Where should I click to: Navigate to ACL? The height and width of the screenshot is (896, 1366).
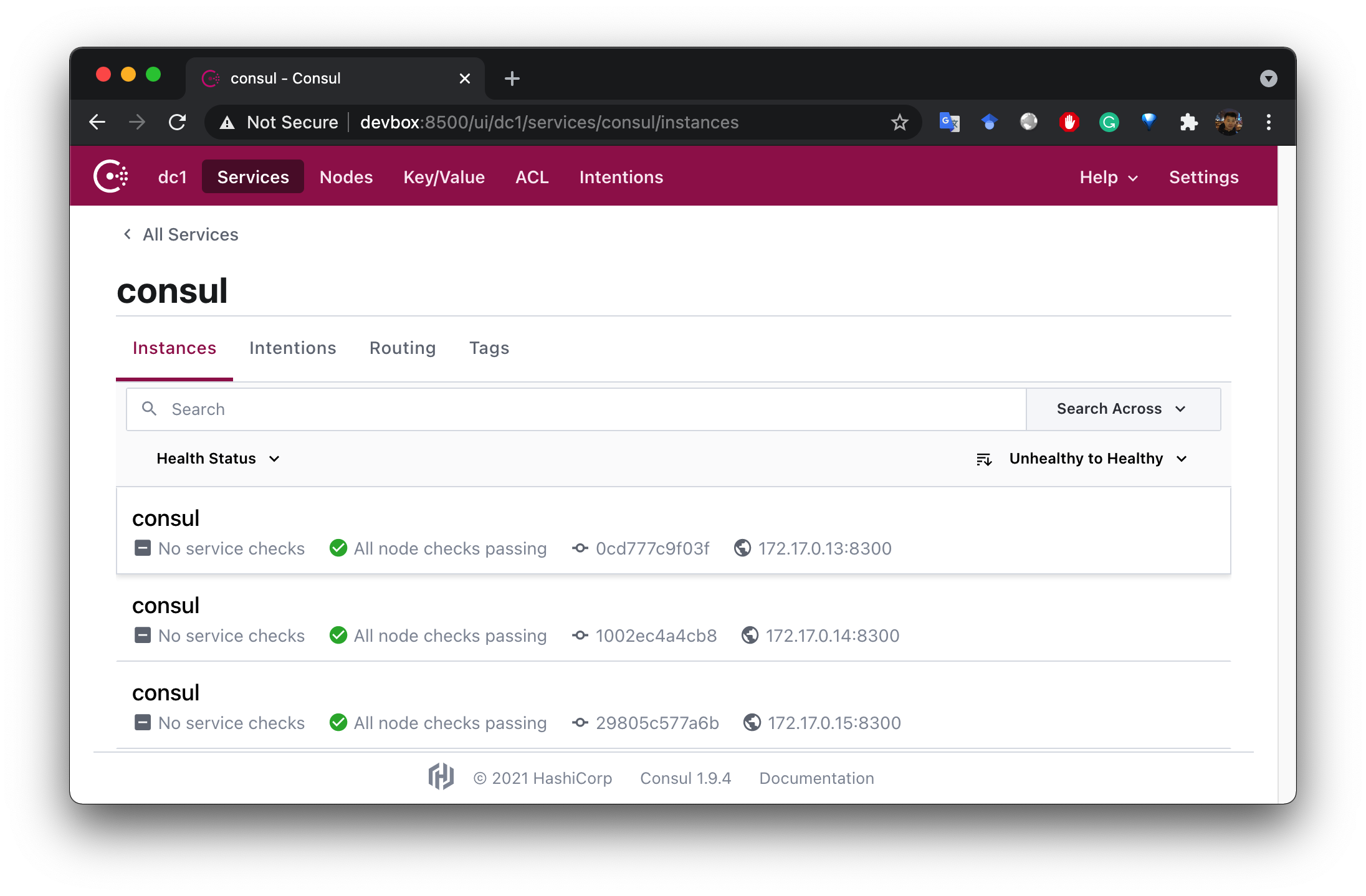pos(532,178)
